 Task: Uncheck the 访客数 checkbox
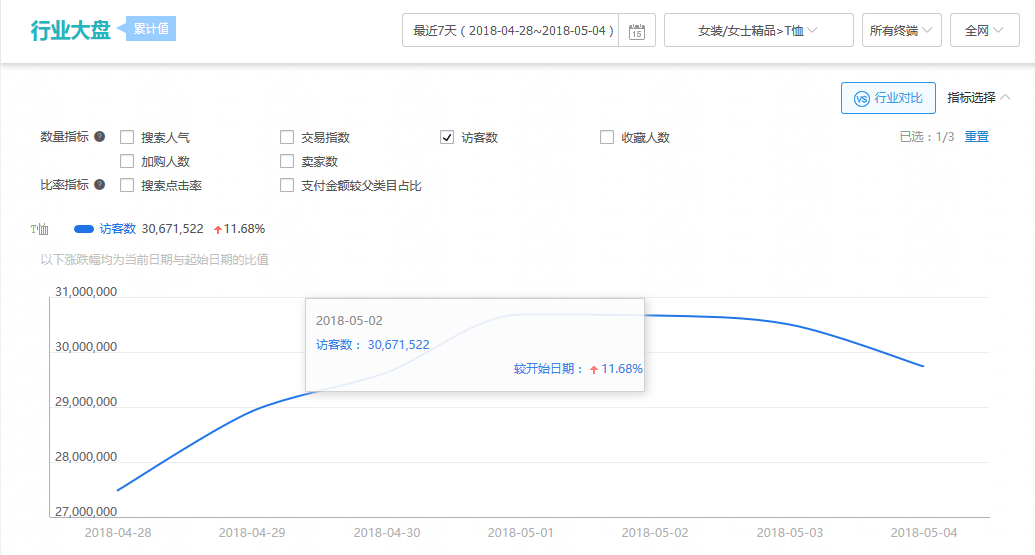point(447,137)
